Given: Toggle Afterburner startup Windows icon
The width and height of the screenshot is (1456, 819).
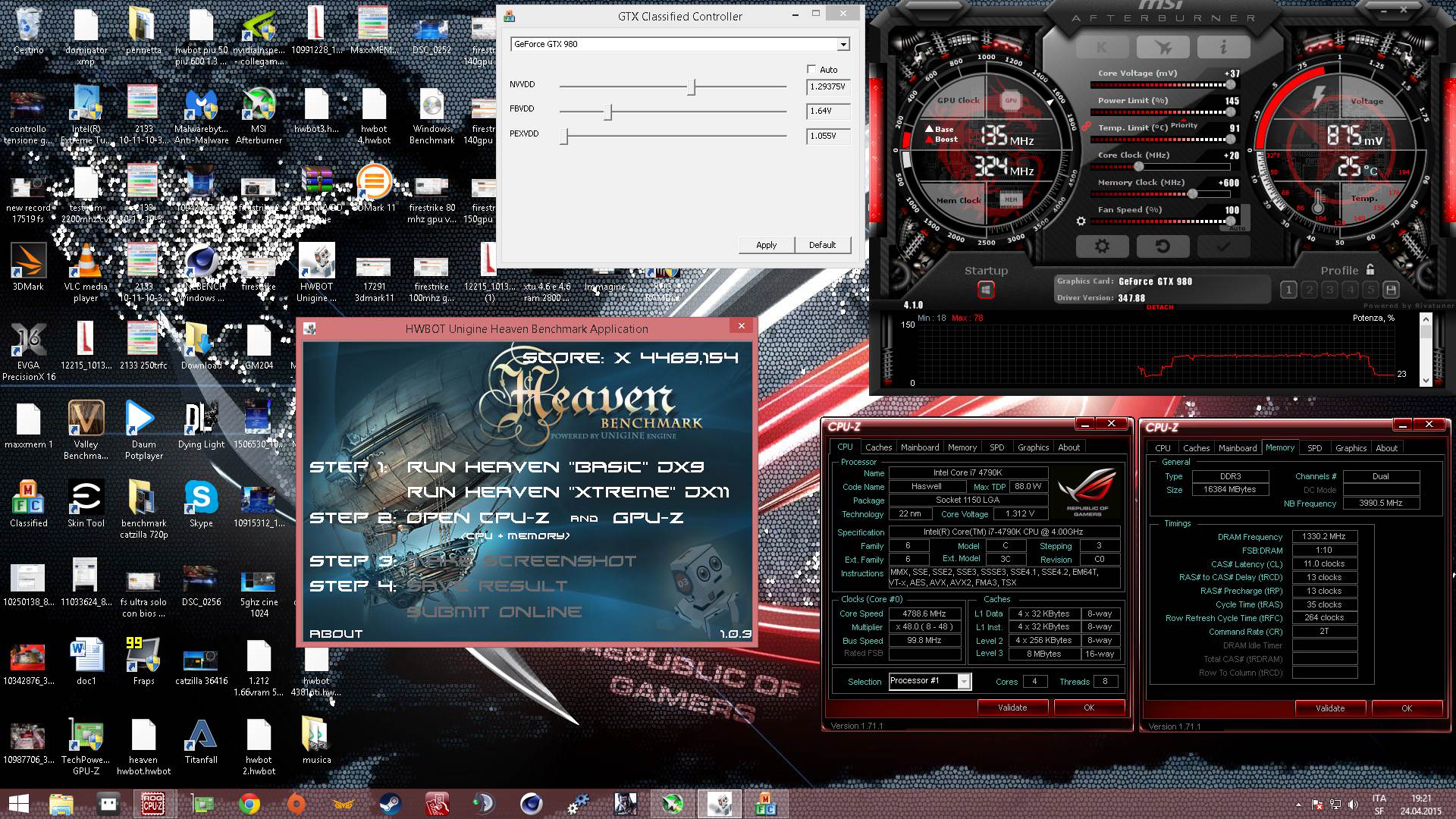Looking at the screenshot, I should (986, 290).
